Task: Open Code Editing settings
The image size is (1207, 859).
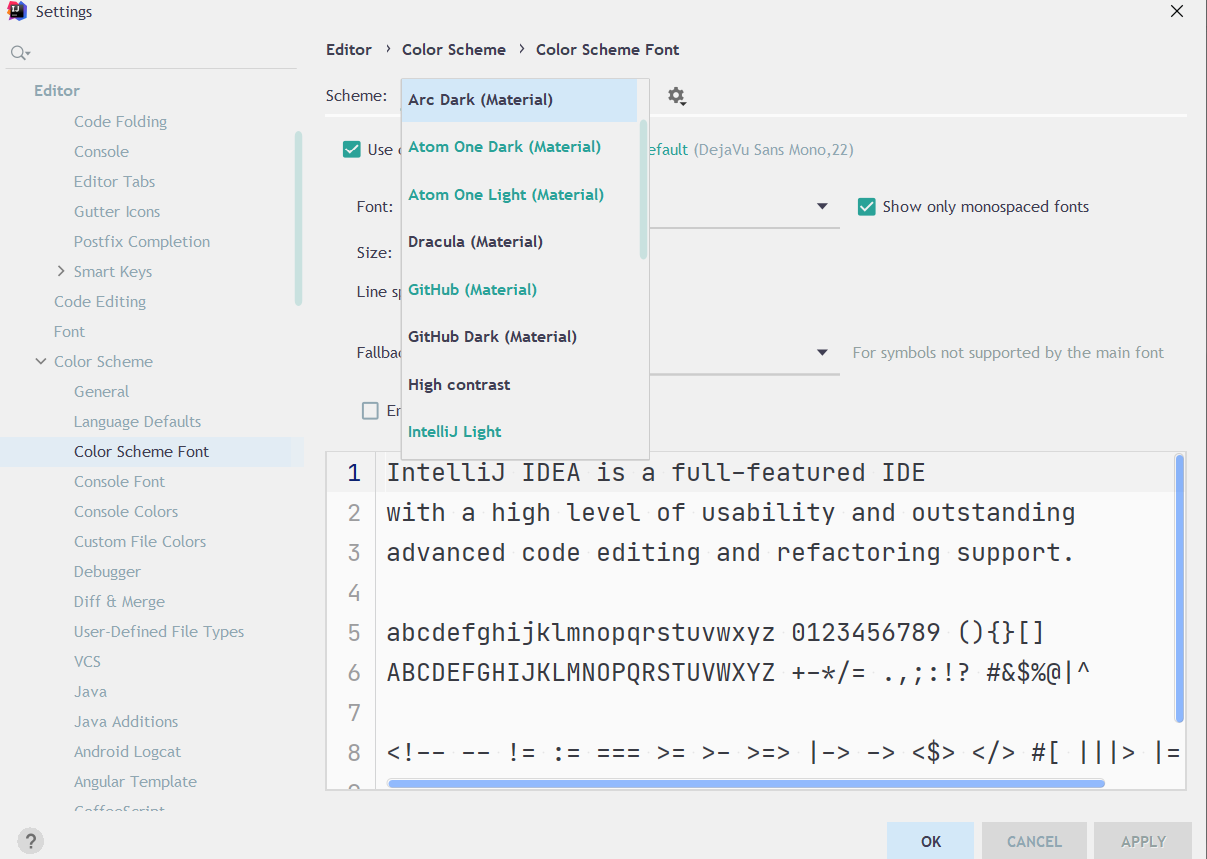Action: point(100,302)
